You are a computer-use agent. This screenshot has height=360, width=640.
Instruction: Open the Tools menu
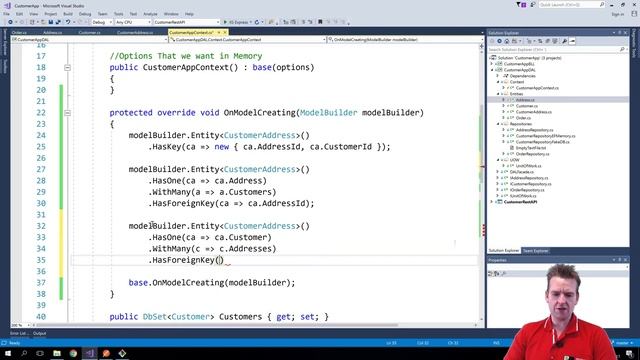click(118, 14)
